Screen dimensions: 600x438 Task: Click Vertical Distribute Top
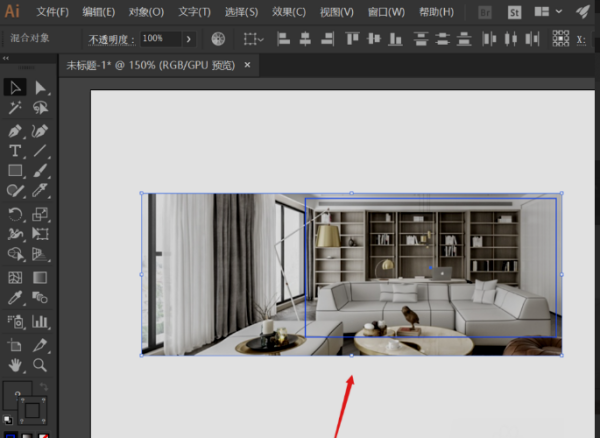(421, 39)
